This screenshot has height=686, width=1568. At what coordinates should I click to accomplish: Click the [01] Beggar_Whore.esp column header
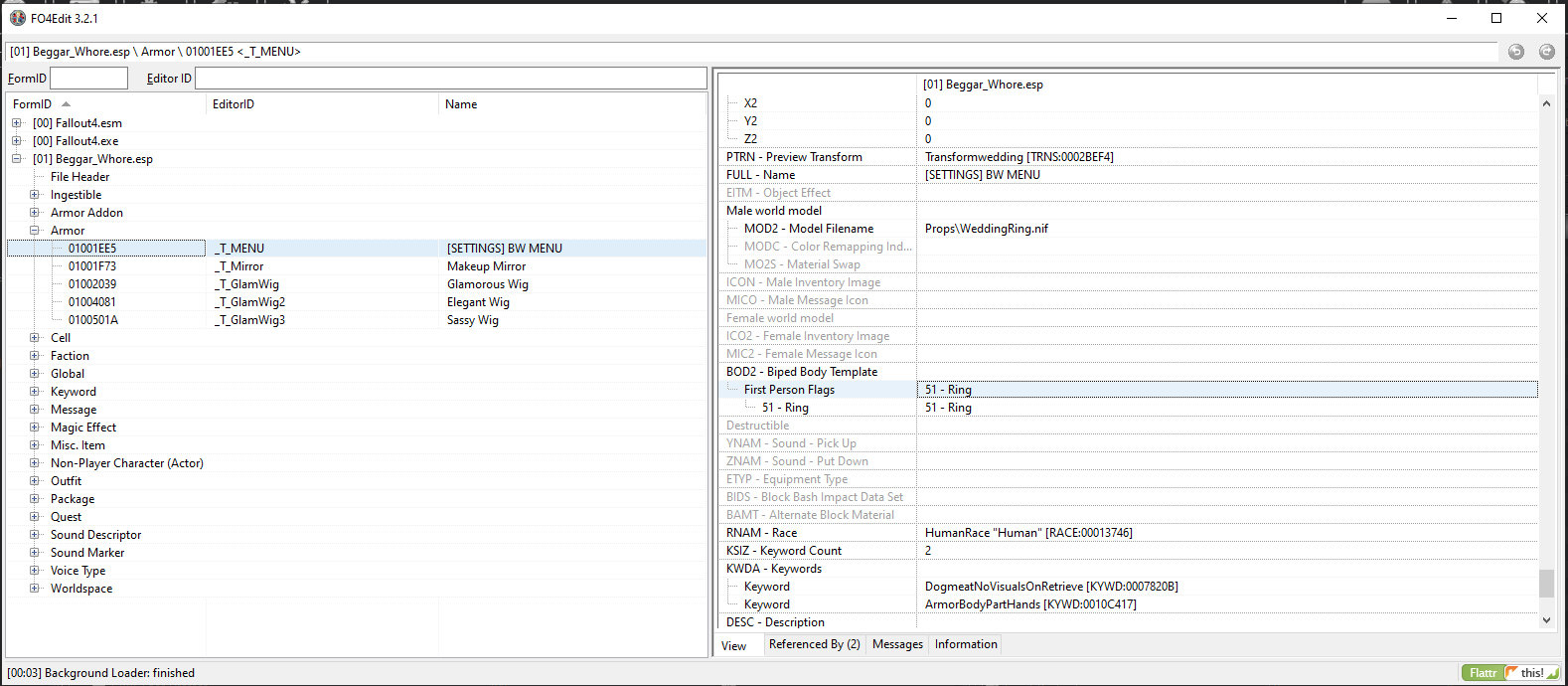tap(1227, 85)
